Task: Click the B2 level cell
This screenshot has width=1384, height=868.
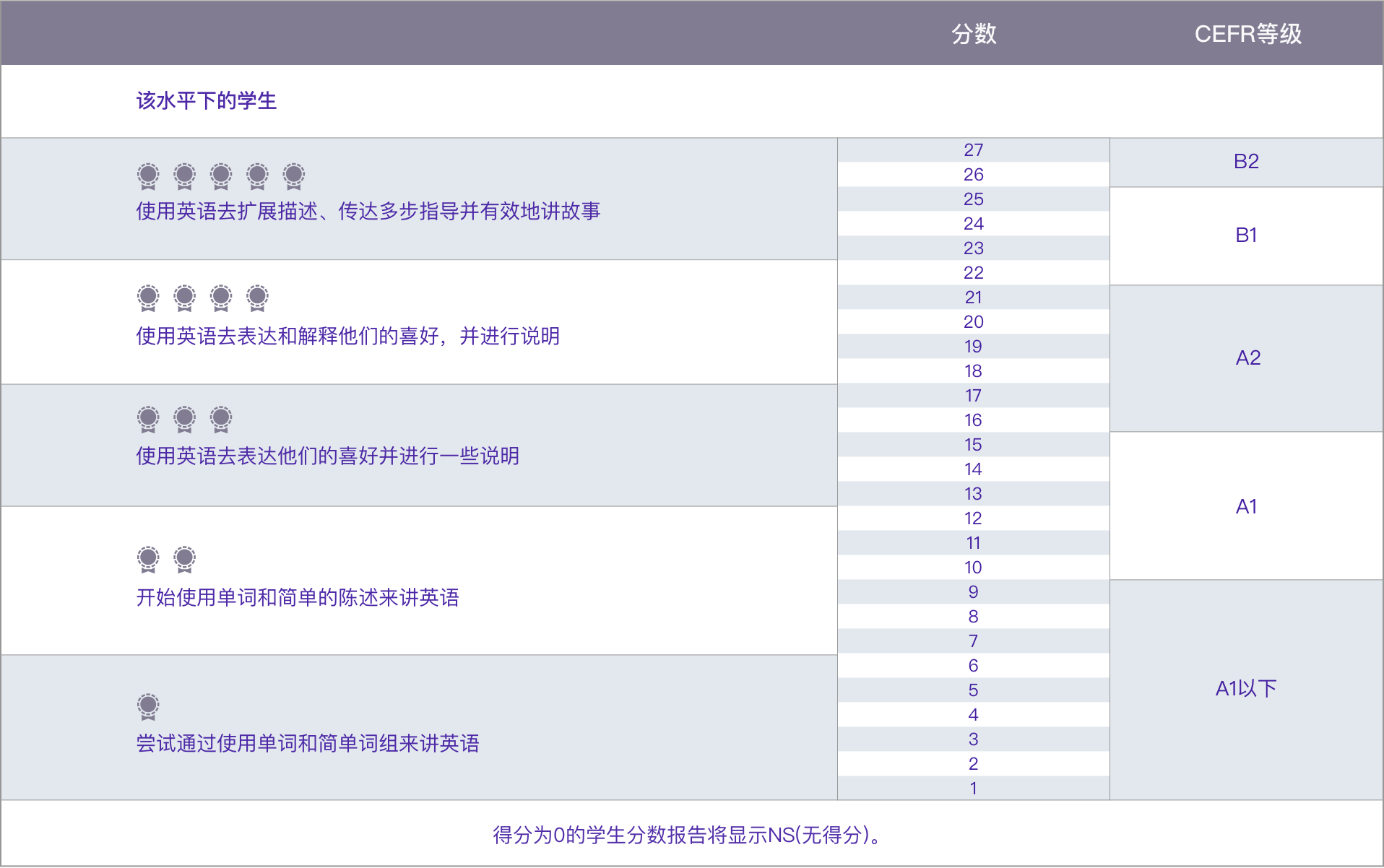Action: pos(1246,162)
